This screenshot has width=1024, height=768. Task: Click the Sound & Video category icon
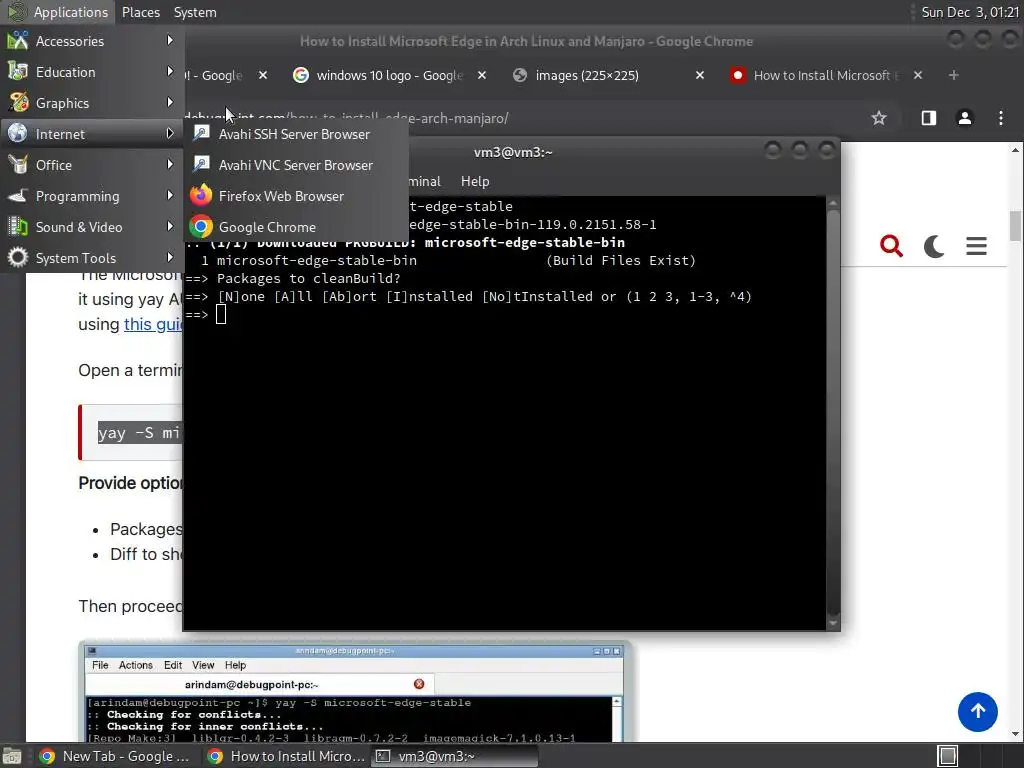tap(18, 227)
